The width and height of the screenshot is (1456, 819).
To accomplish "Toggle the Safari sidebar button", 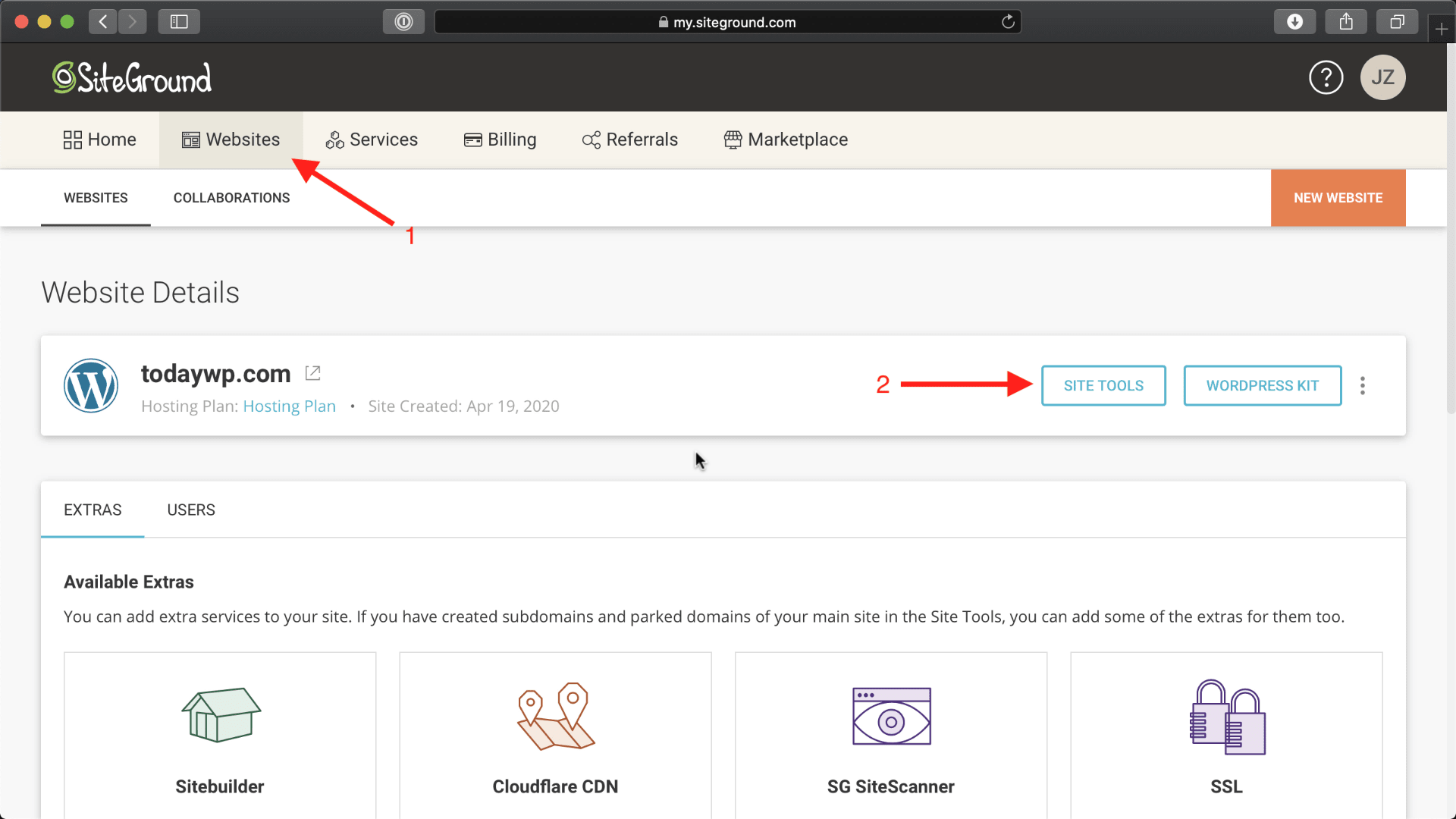I will coord(179,22).
